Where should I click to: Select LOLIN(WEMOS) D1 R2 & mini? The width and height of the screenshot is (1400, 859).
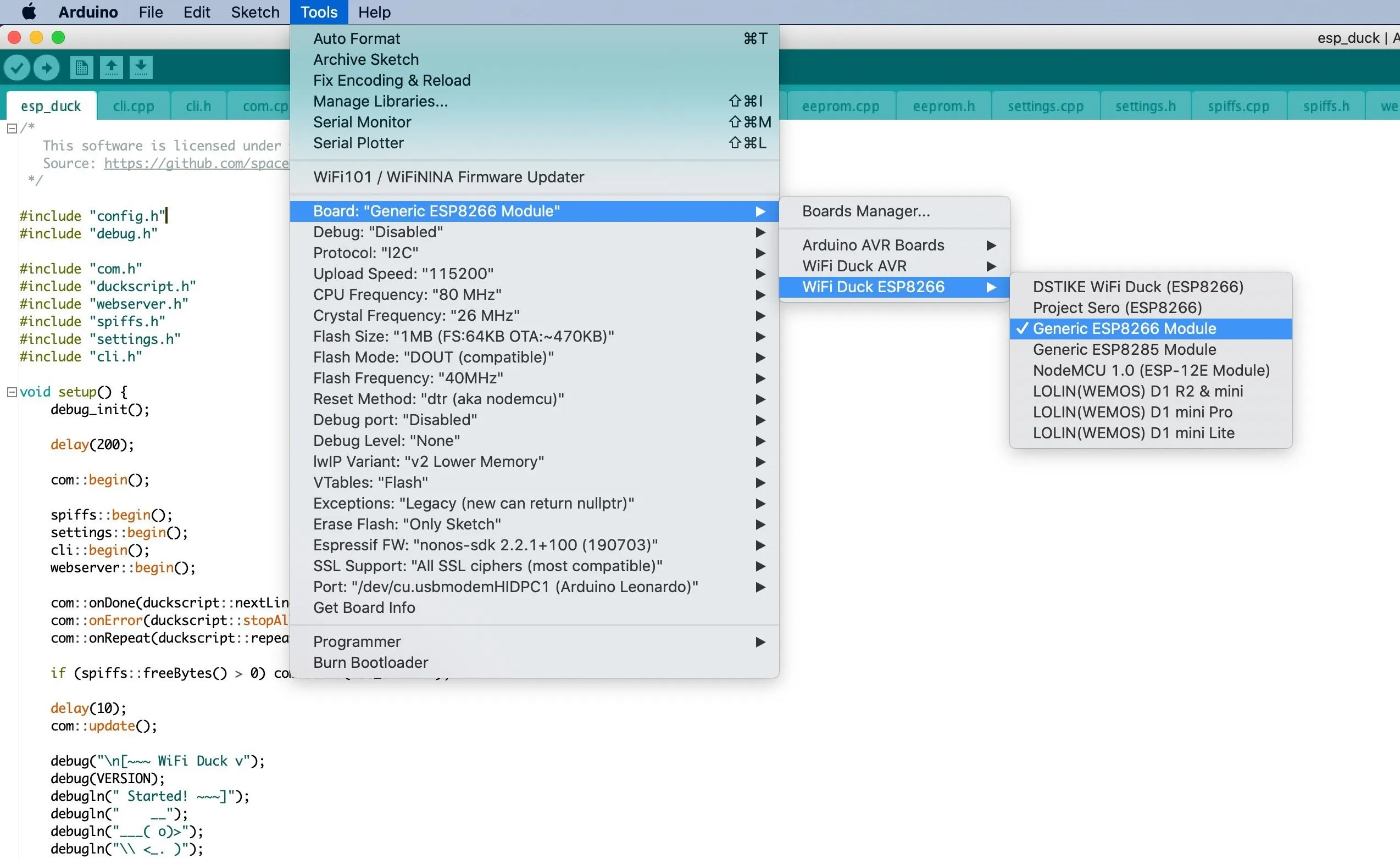point(1151,391)
